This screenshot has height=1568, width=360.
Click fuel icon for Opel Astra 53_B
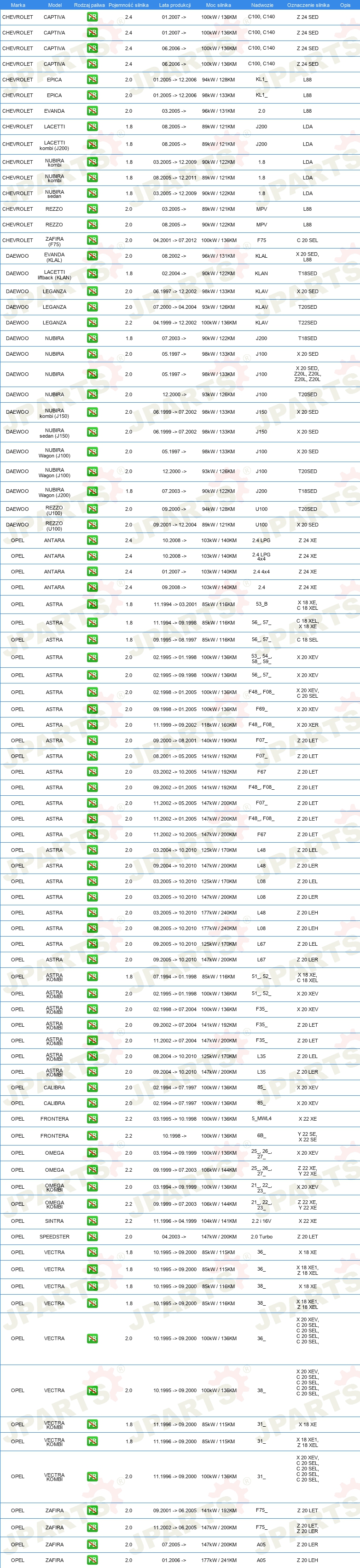(x=93, y=604)
